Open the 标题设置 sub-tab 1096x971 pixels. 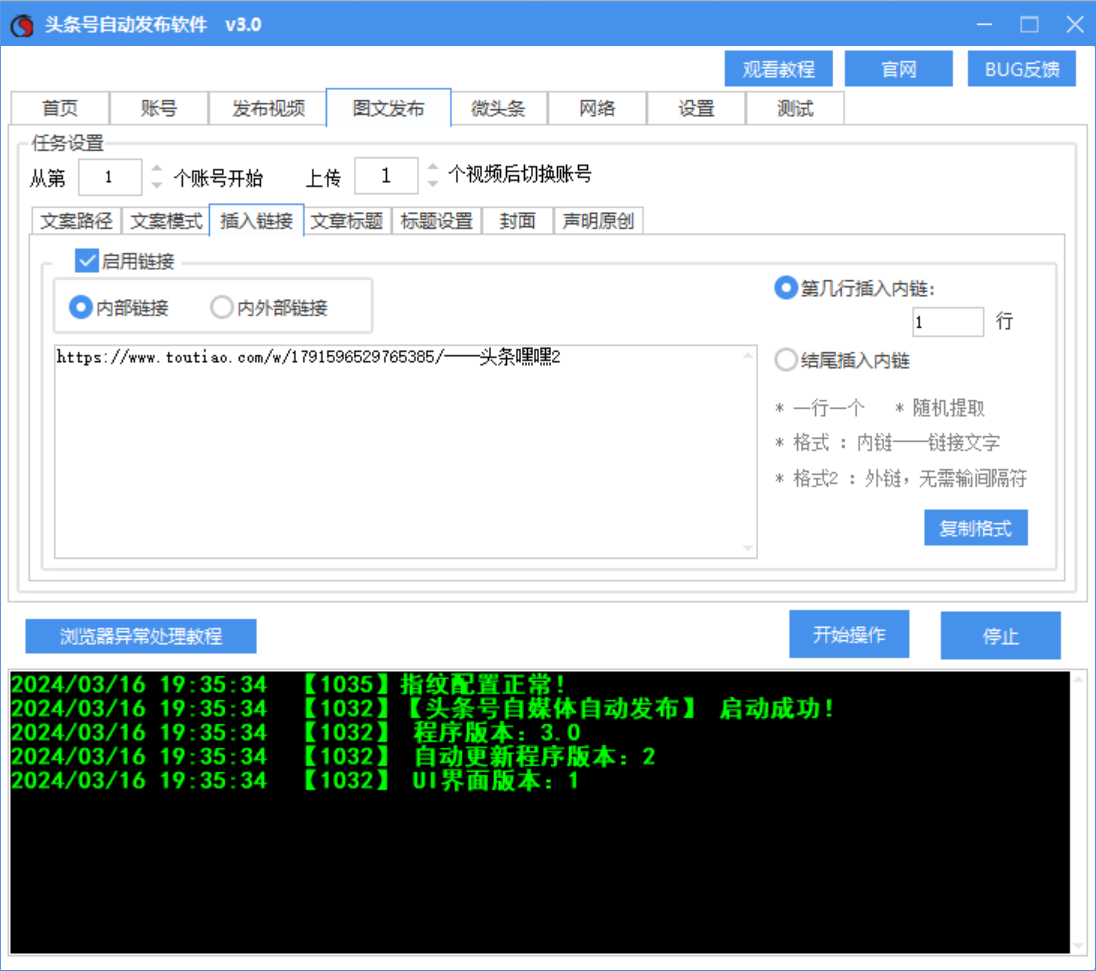437,221
